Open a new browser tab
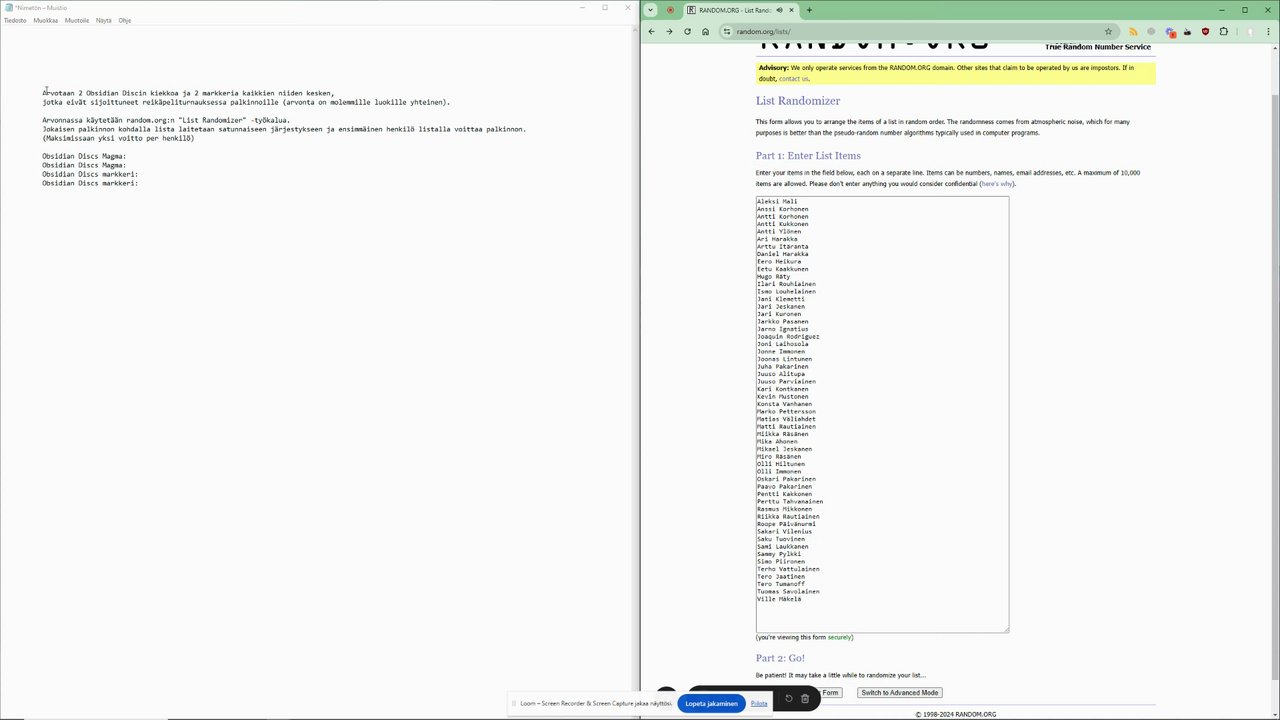 (809, 10)
